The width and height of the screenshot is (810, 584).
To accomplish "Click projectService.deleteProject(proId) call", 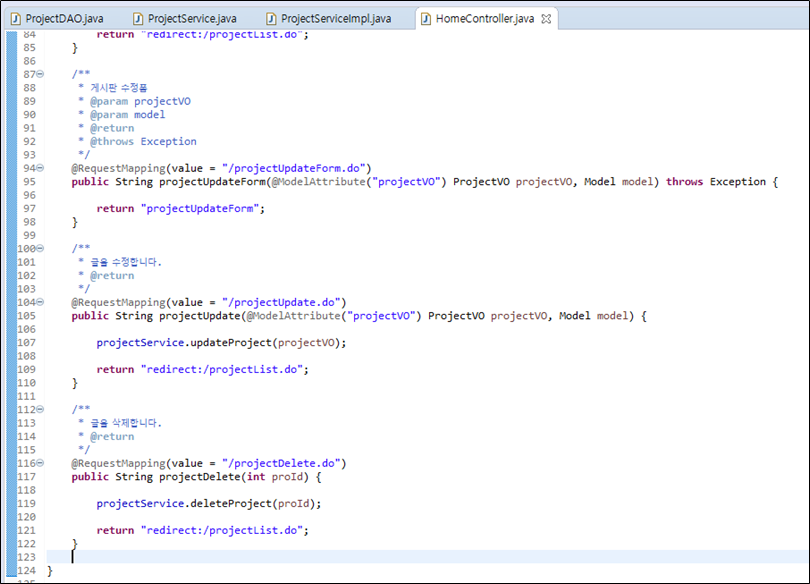I will pos(209,504).
